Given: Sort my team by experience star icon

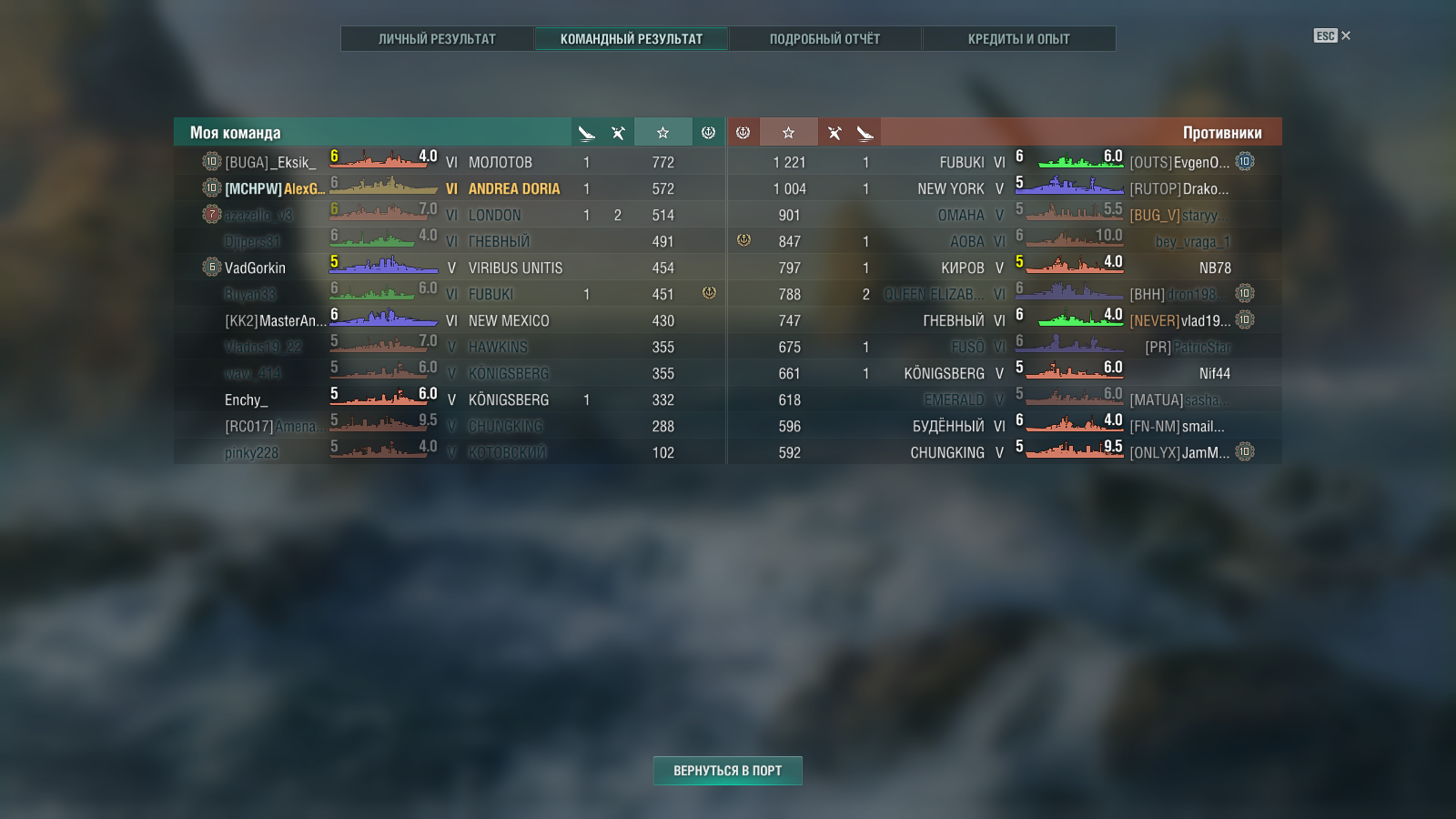Looking at the screenshot, I should pyautogui.click(x=662, y=133).
